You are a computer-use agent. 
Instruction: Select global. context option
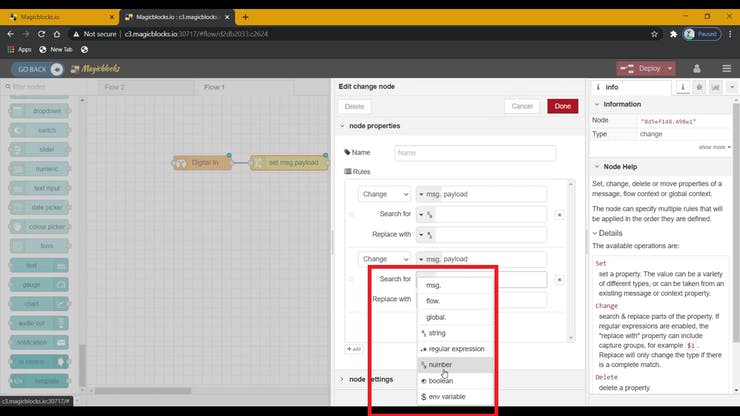pos(455,317)
